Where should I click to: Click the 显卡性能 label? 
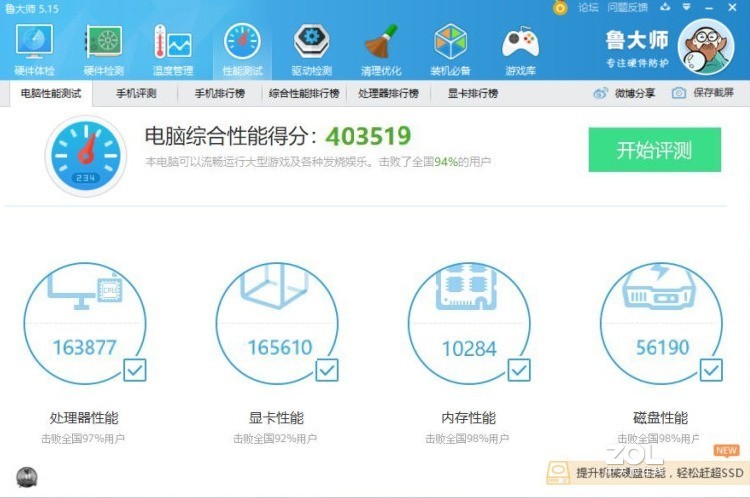(x=276, y=418)
